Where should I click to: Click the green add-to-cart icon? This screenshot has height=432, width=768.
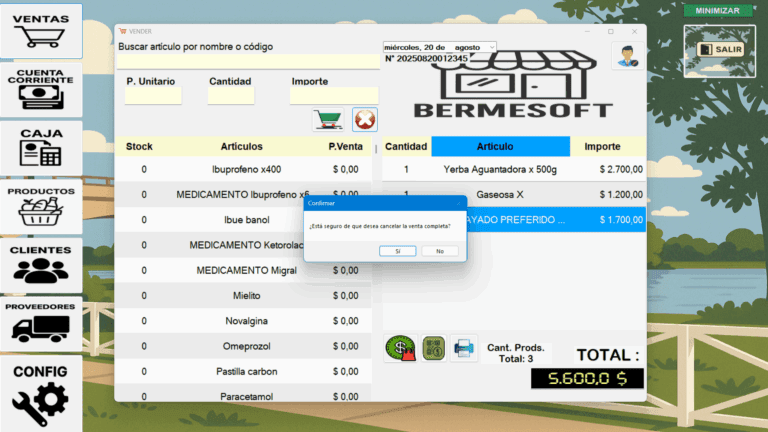pos(327,120)
